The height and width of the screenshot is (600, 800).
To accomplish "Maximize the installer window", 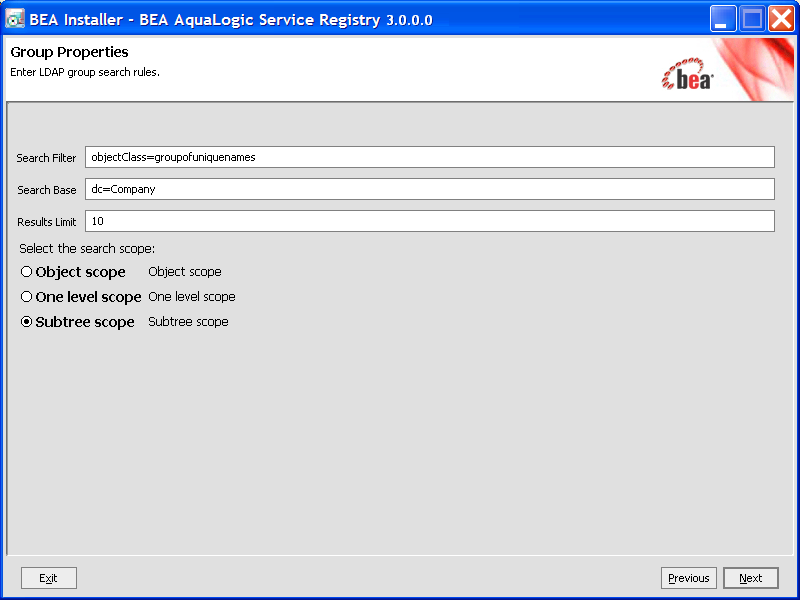I will click(752, 19).
